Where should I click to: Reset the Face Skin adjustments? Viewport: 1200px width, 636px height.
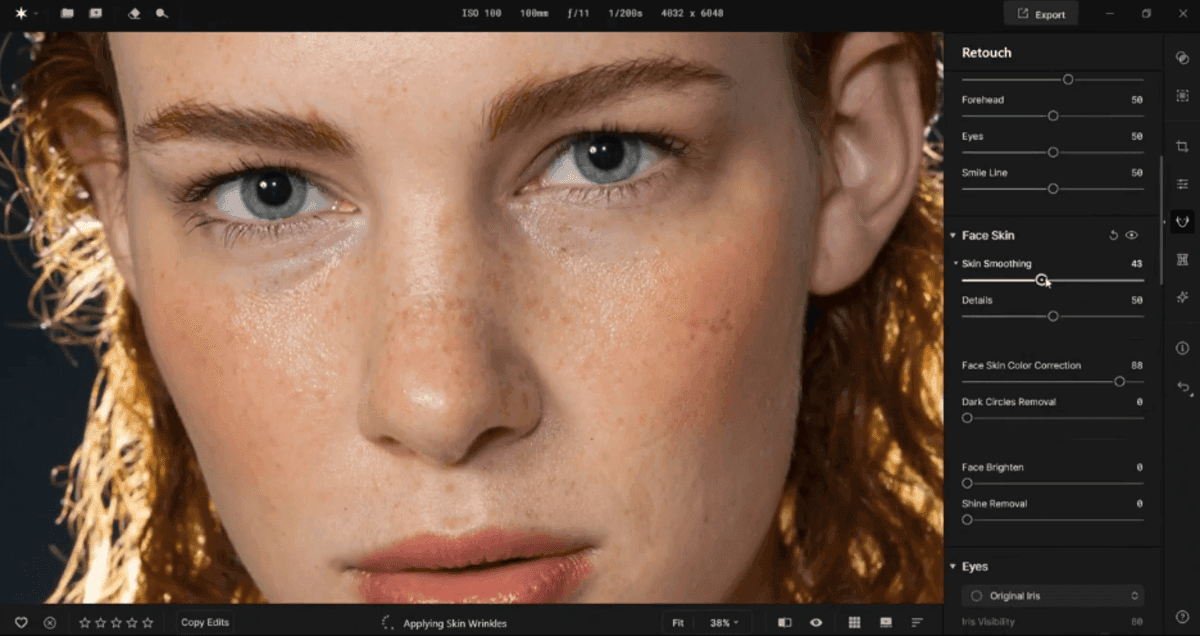pos(1113,235)
